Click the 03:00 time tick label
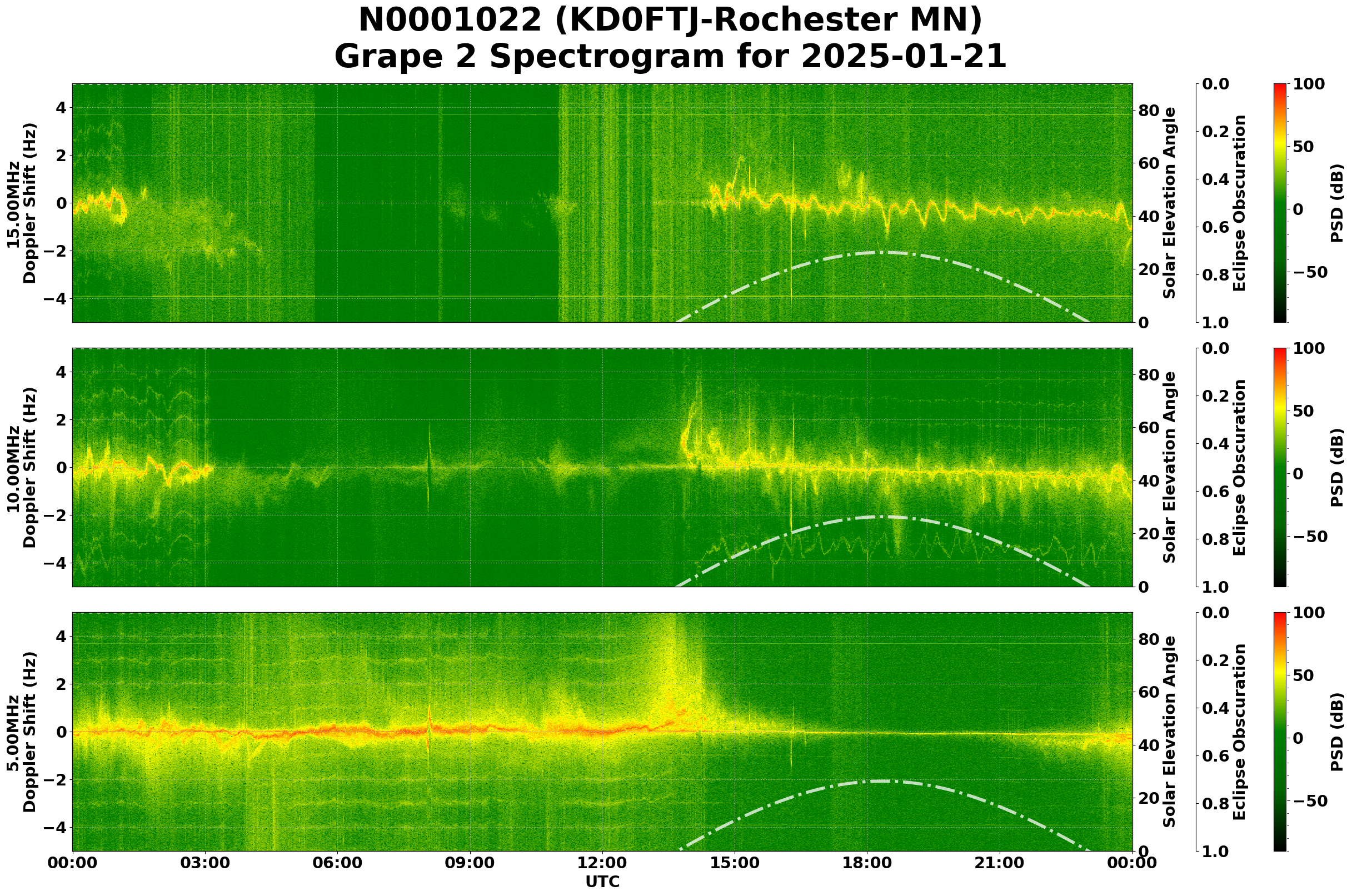Screen dimensions: 1352x896 (x=204, y=863)
